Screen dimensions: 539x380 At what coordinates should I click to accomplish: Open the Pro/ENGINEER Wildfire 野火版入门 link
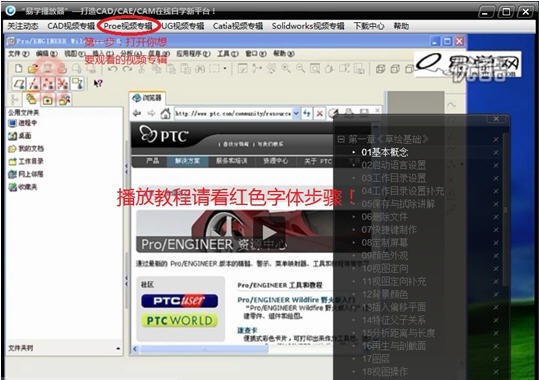(x=296, y=300)
